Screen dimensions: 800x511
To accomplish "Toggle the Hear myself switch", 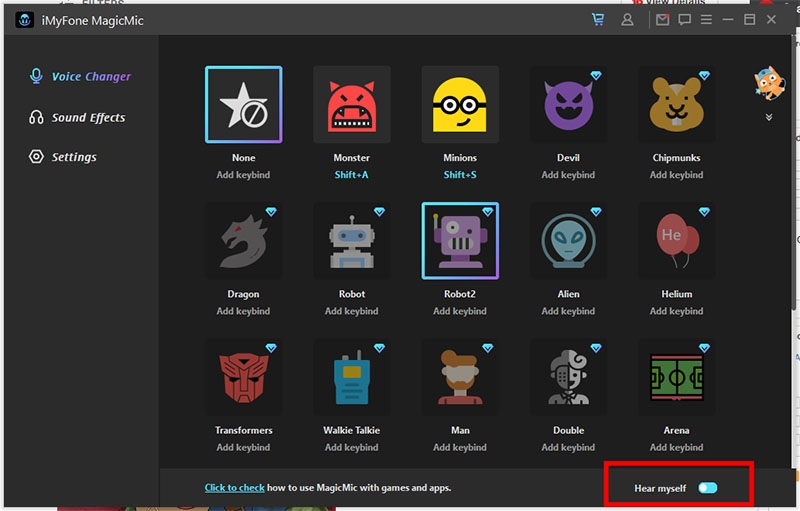I will coord(708,488).
